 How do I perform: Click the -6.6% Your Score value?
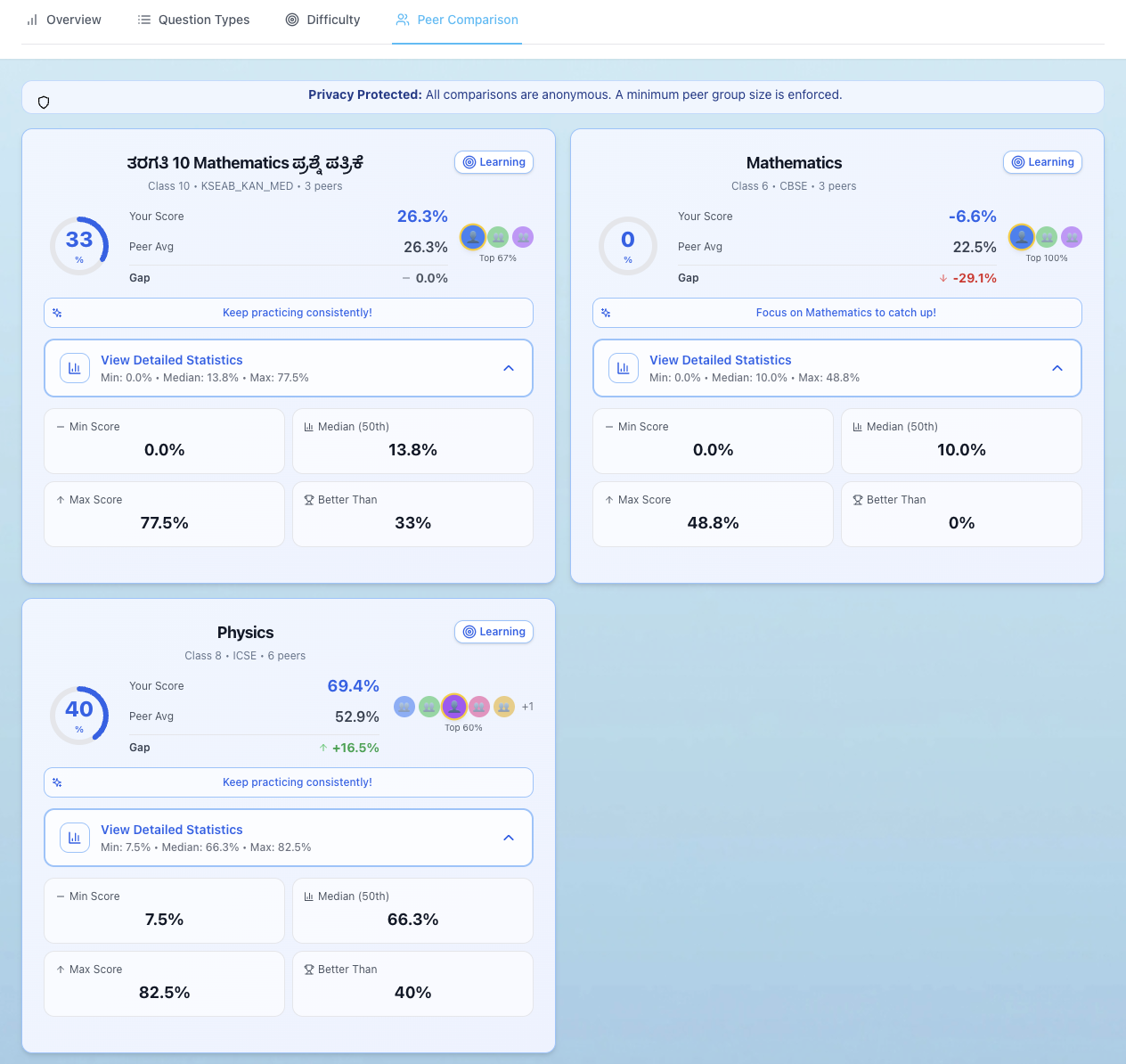pos(972,217)
